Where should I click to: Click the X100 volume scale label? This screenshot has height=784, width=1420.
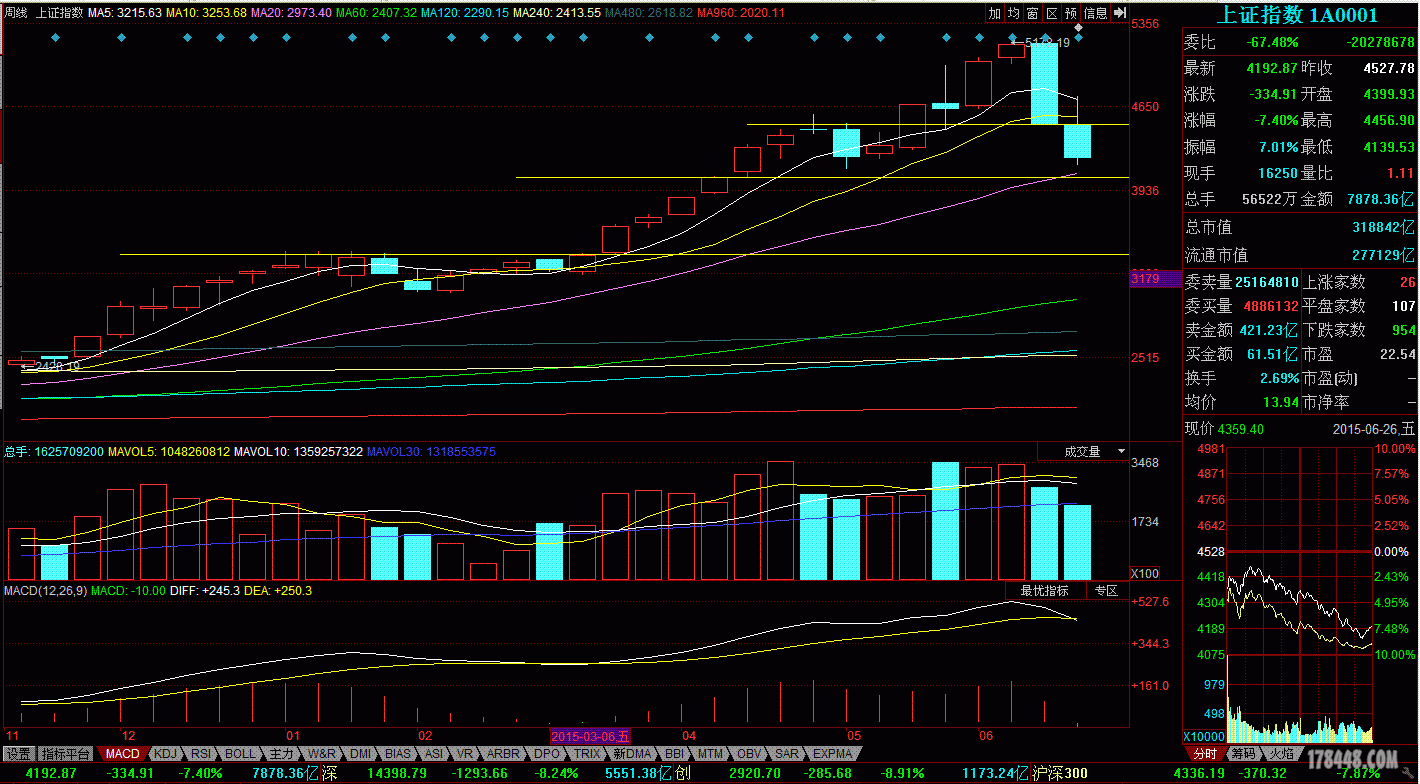click(x=1145, y=574)
